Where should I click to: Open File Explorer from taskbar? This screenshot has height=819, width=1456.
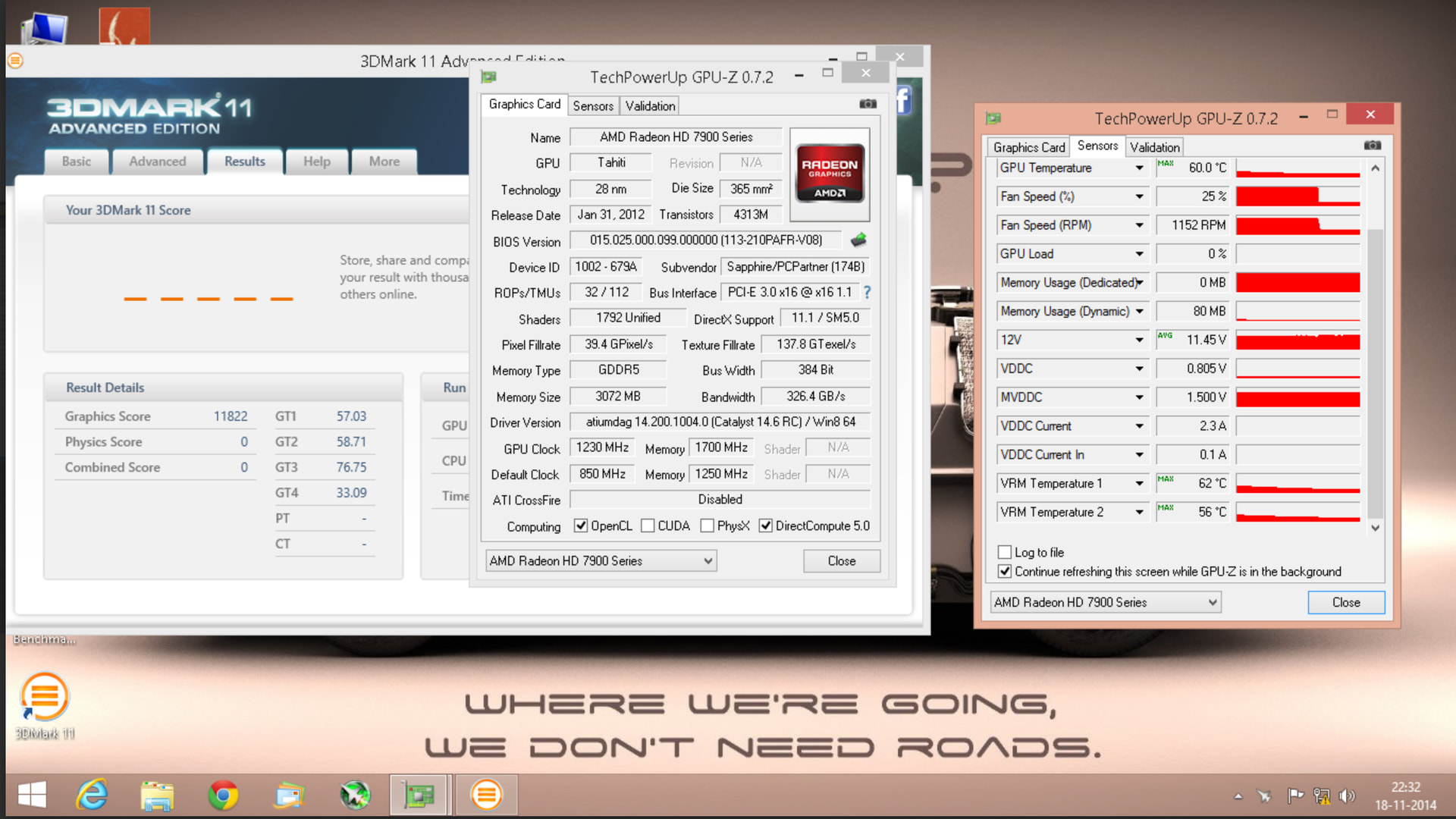[x=157, y=795]
